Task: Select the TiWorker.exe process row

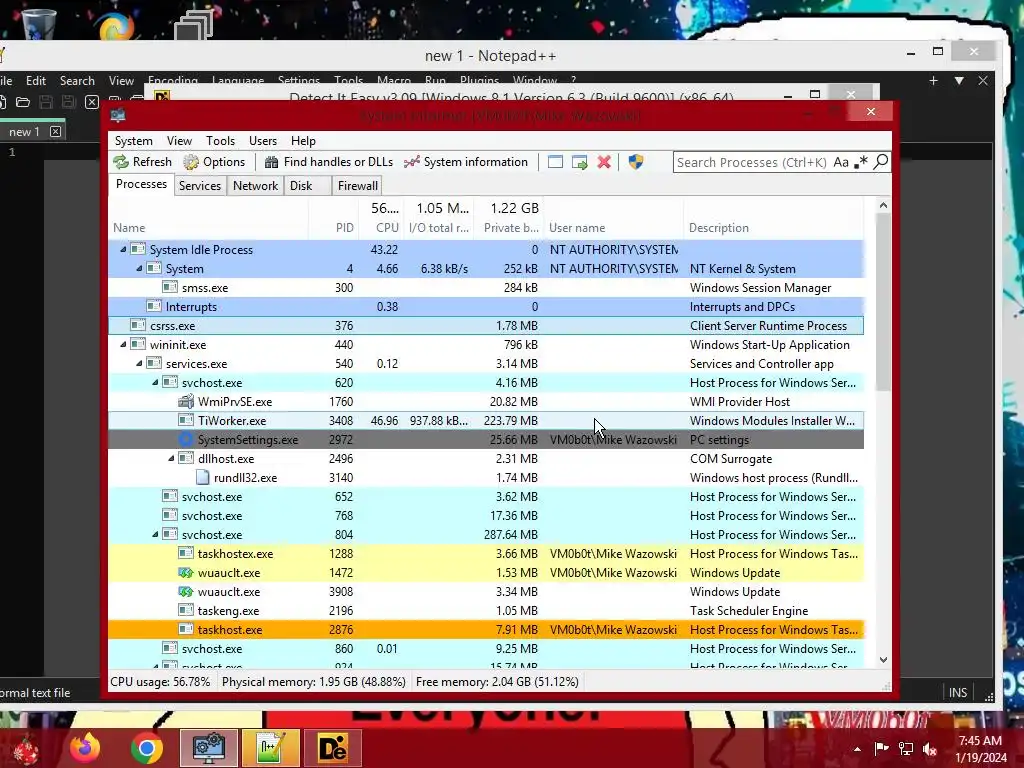Action: (x=486, y=421)
